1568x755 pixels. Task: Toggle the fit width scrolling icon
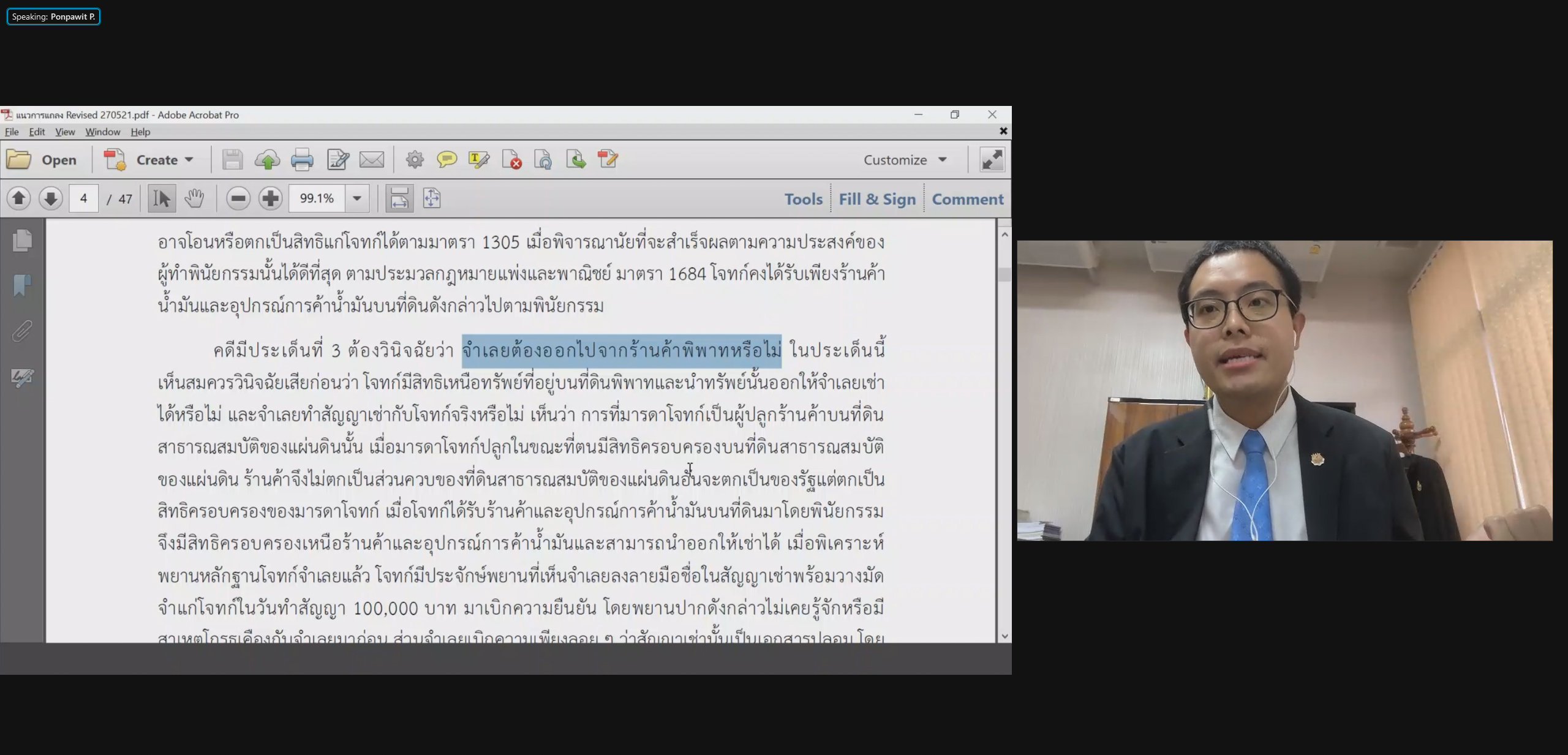point(399,198)
